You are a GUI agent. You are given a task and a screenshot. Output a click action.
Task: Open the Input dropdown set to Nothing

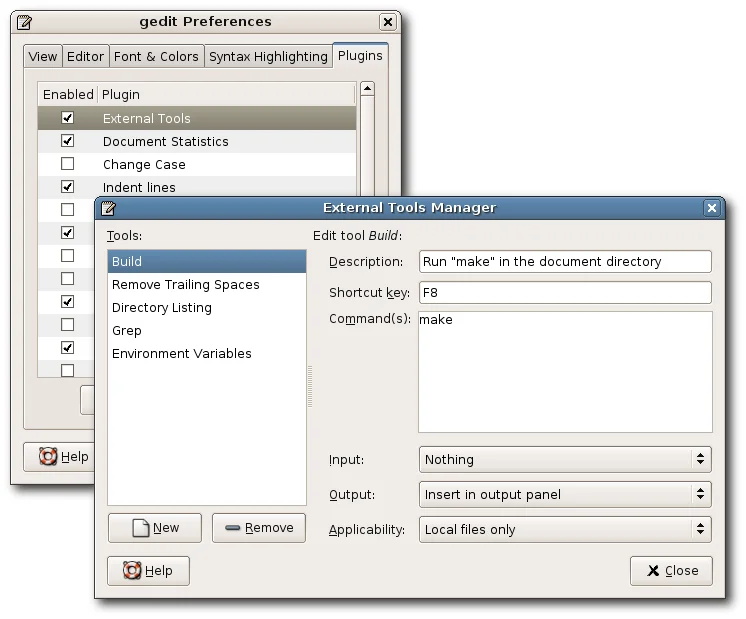(565, 459)
